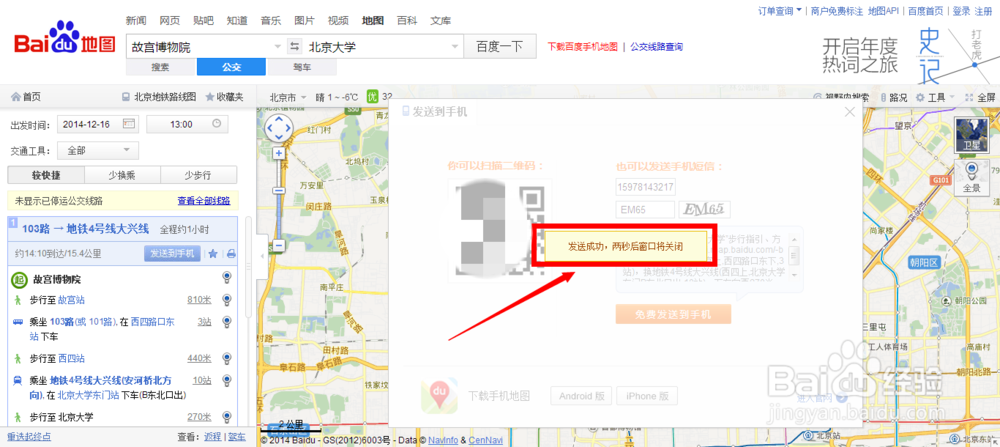This screenshot has width=1000, height=447.
Task: Show the 3站 bus step on map
Action: coord(226,323)
